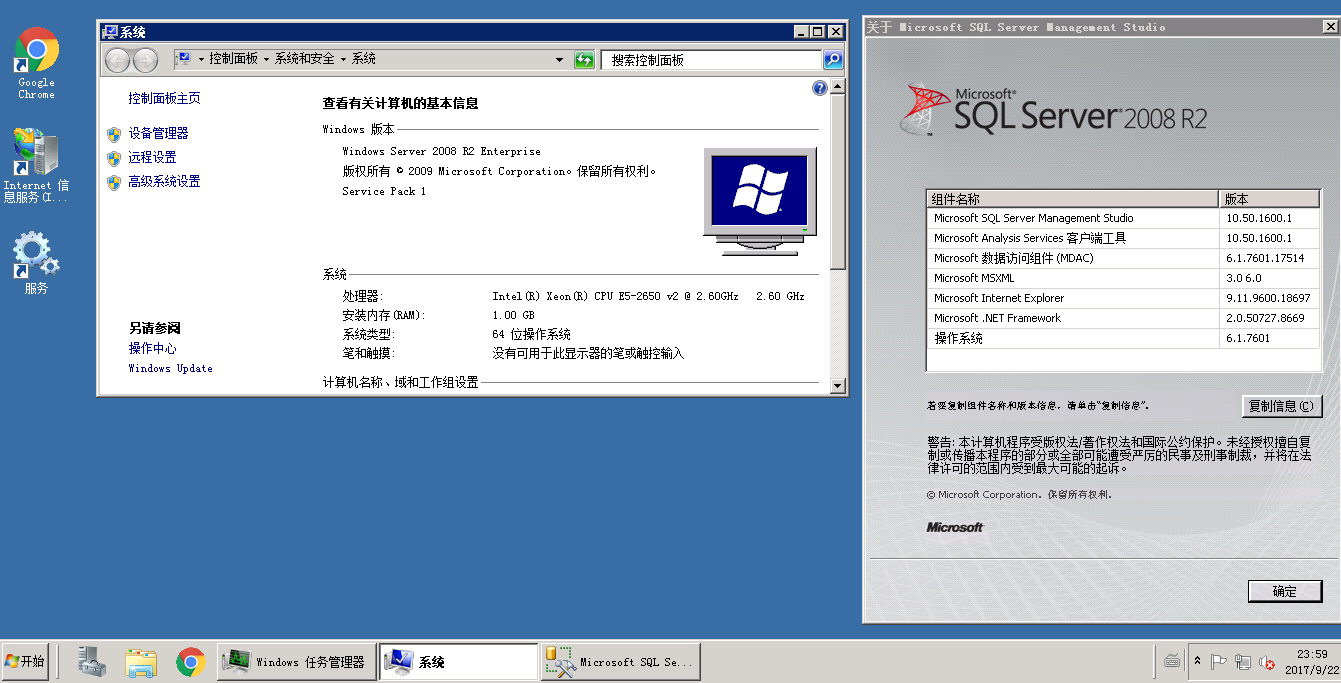Screen dimensions: 1341x683
Task: Open the 控制面板主页 link
Action: 164,98
